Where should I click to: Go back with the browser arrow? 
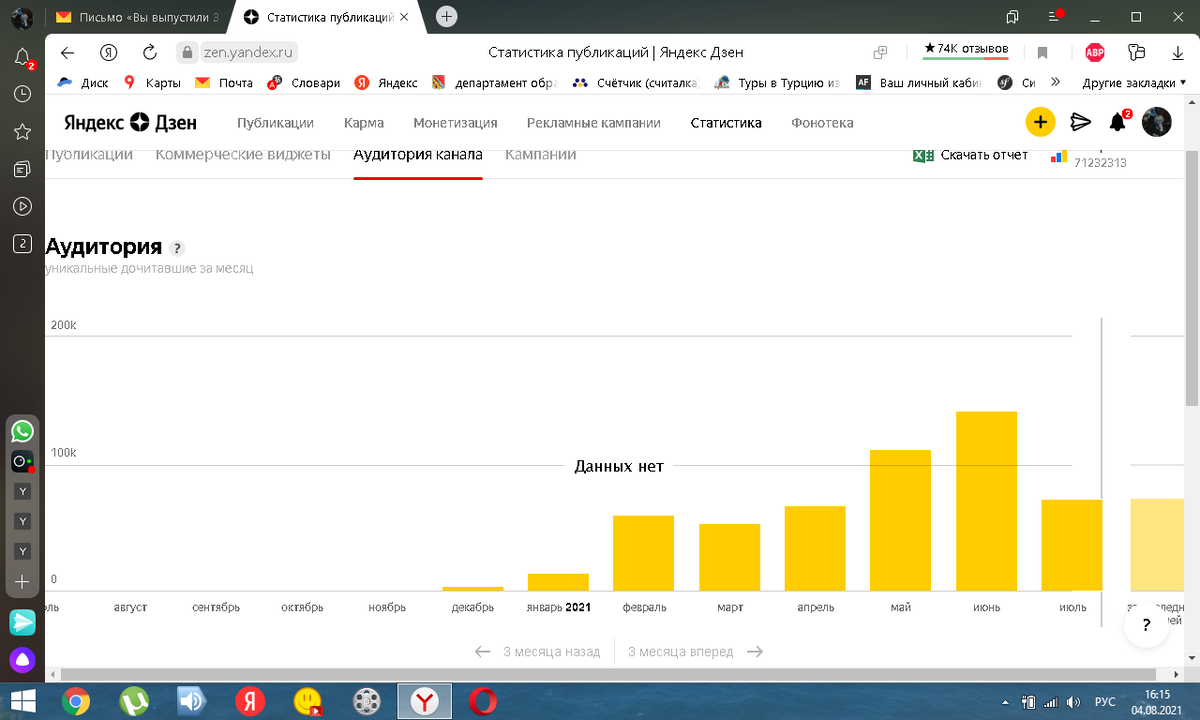point(67,52)
